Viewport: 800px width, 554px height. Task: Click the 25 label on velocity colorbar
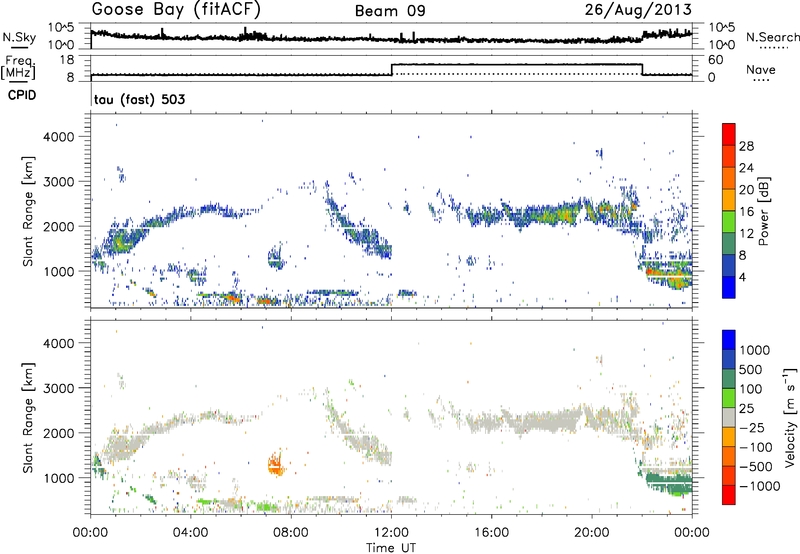point(747,409)
